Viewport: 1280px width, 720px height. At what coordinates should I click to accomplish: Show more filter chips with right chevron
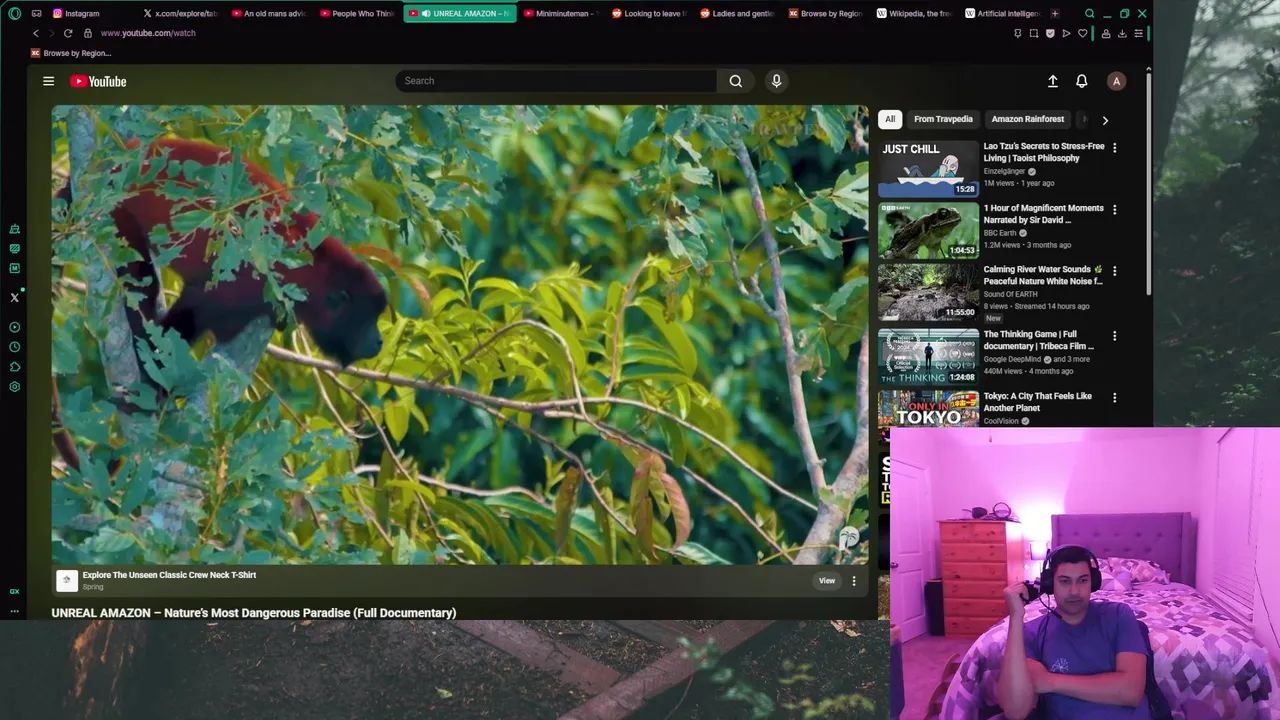click(1105, 120)
